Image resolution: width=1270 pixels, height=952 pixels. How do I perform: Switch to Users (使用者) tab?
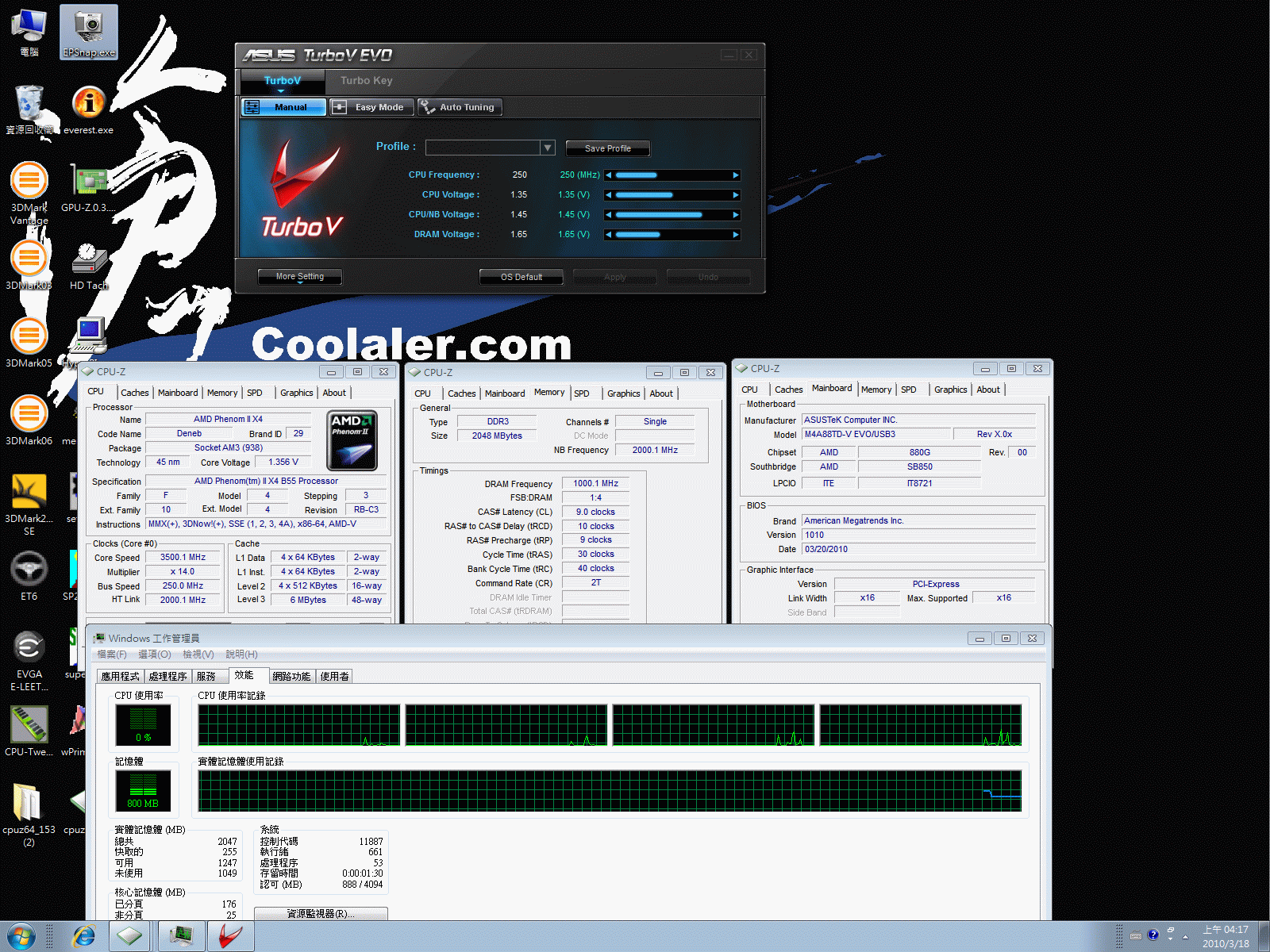pyautogui.click(x=334, y=676)
